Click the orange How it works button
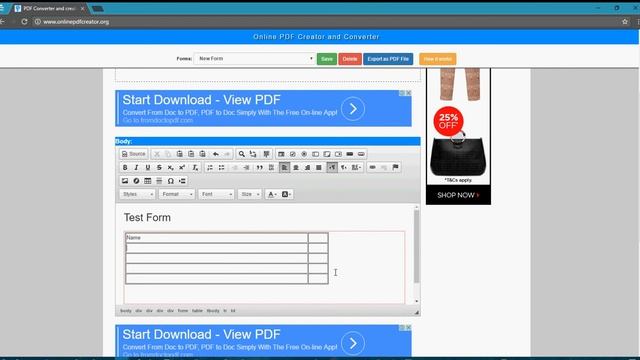This screenshot has height=360, width=640. [438, 59]
